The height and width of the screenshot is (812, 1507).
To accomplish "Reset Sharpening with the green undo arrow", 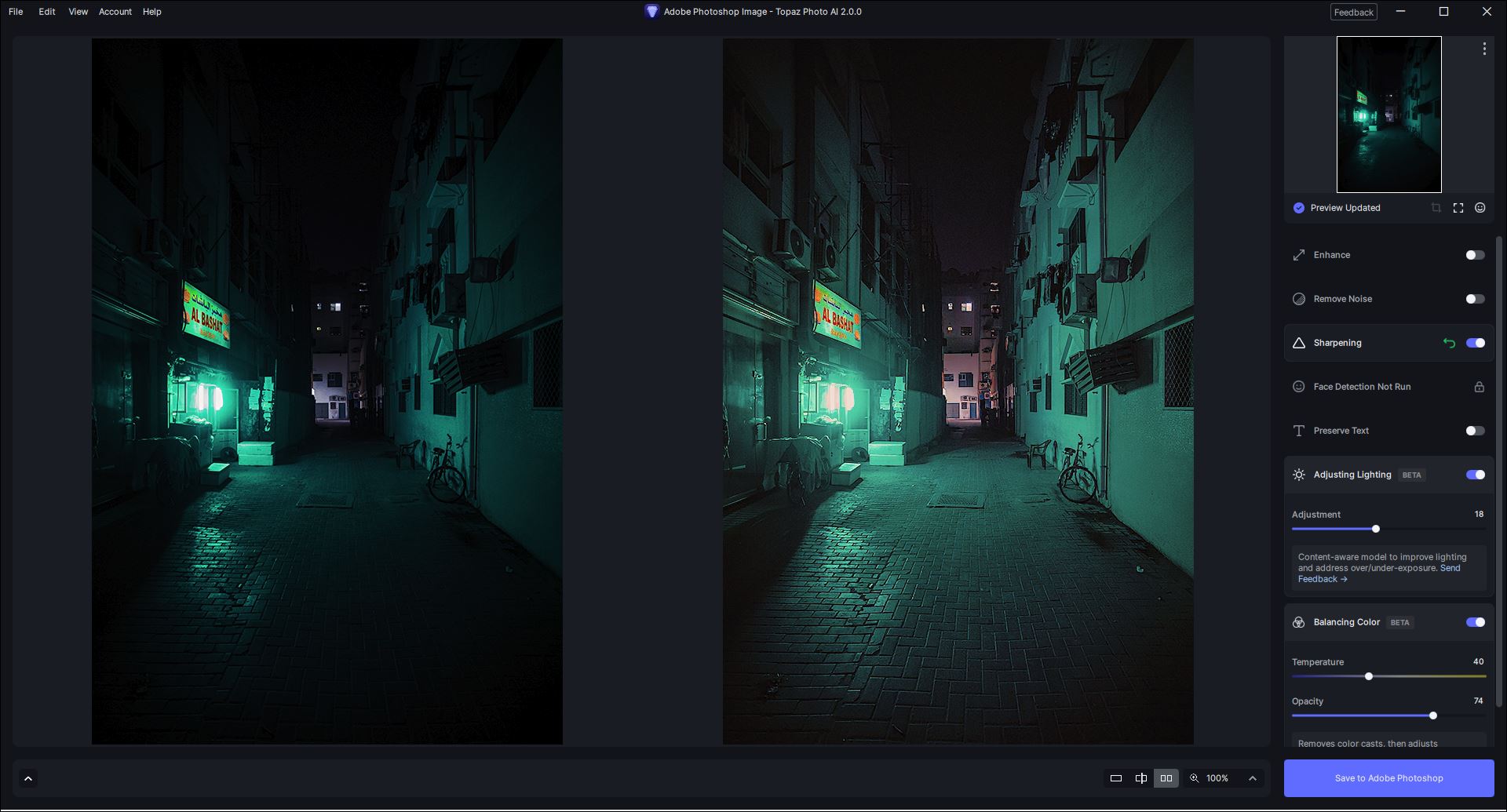I will point(1449,343).
